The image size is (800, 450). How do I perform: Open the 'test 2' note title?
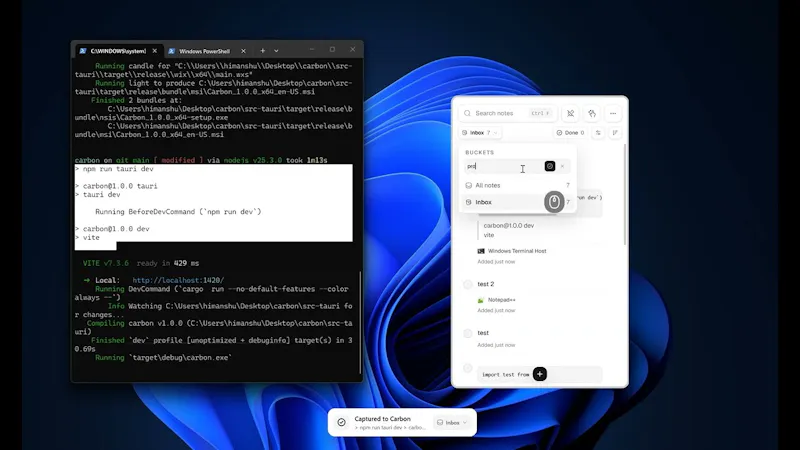click(x=486, y=284)
